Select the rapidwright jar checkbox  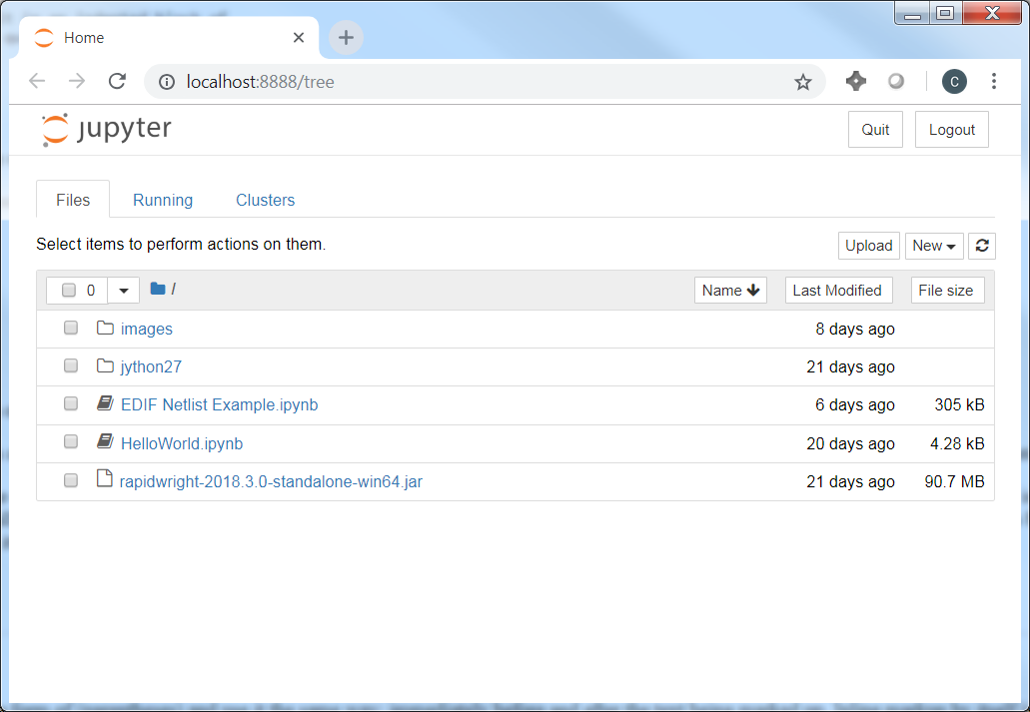tap(71, 480)
